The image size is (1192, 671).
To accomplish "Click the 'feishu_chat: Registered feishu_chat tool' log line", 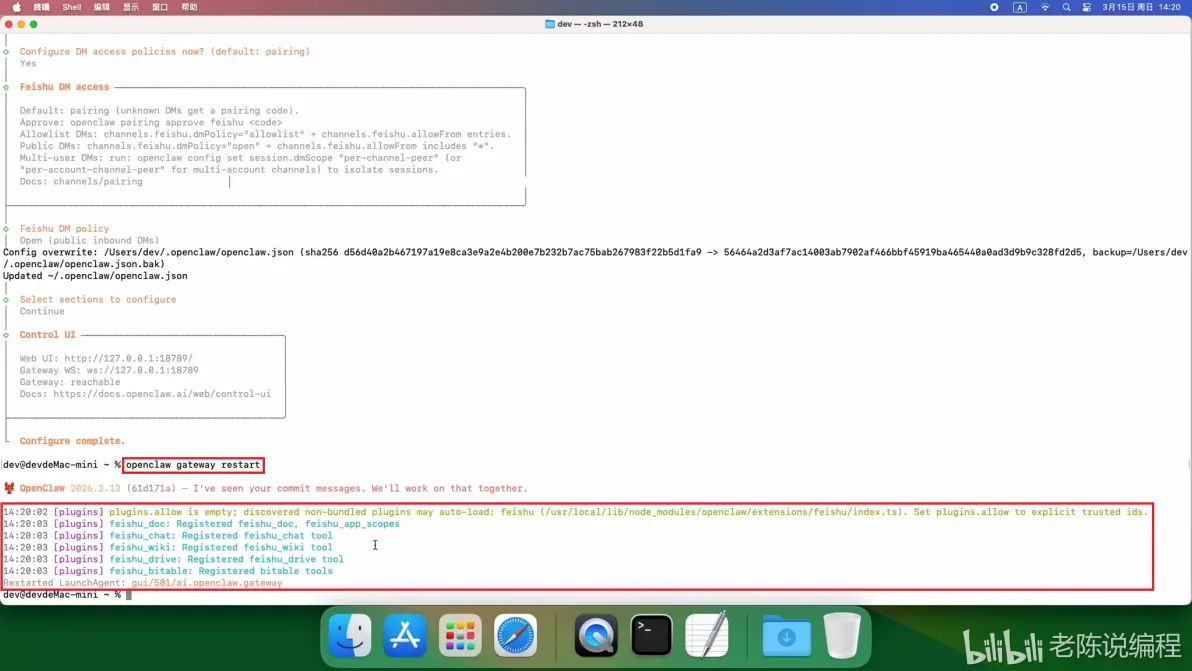I will [168, 536].
